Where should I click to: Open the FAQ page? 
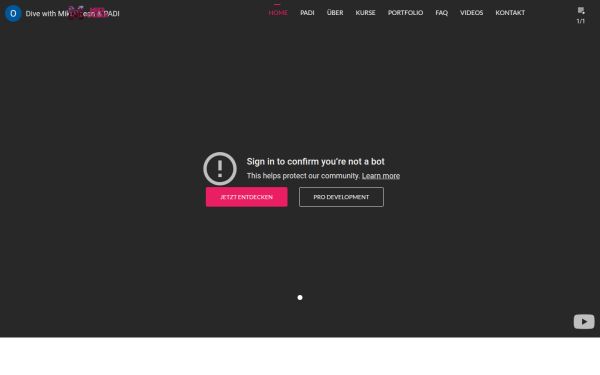[x=441, y=13]
